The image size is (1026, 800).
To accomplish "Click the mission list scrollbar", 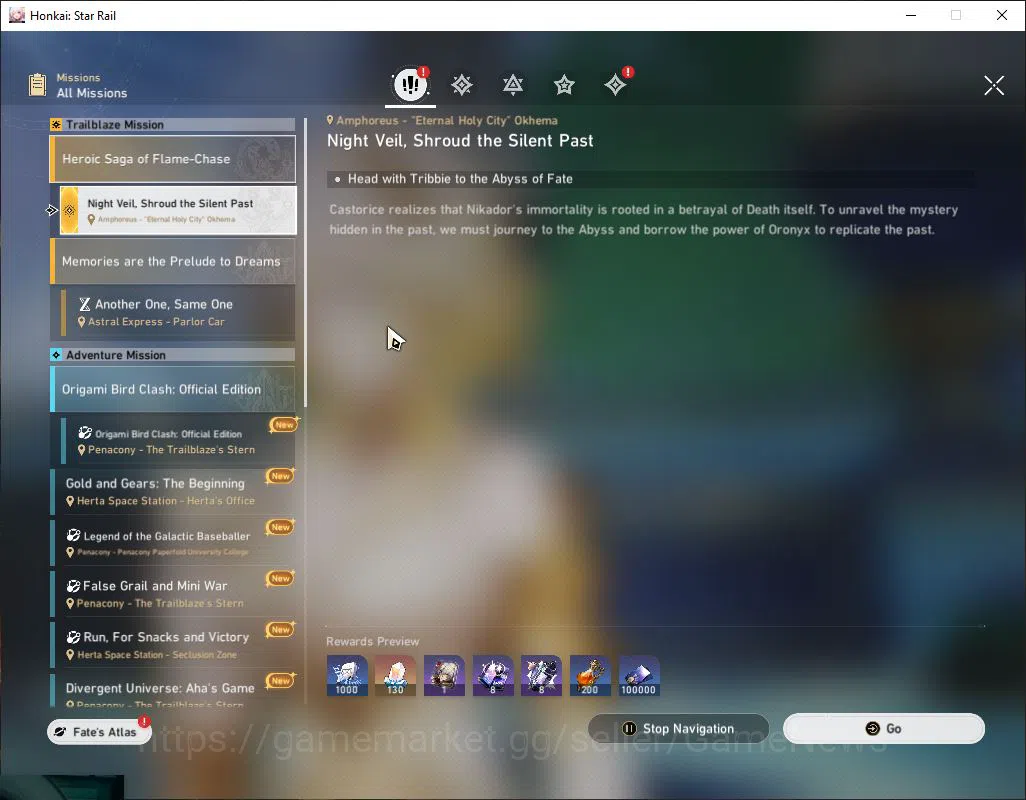I will tap(305, 262).
